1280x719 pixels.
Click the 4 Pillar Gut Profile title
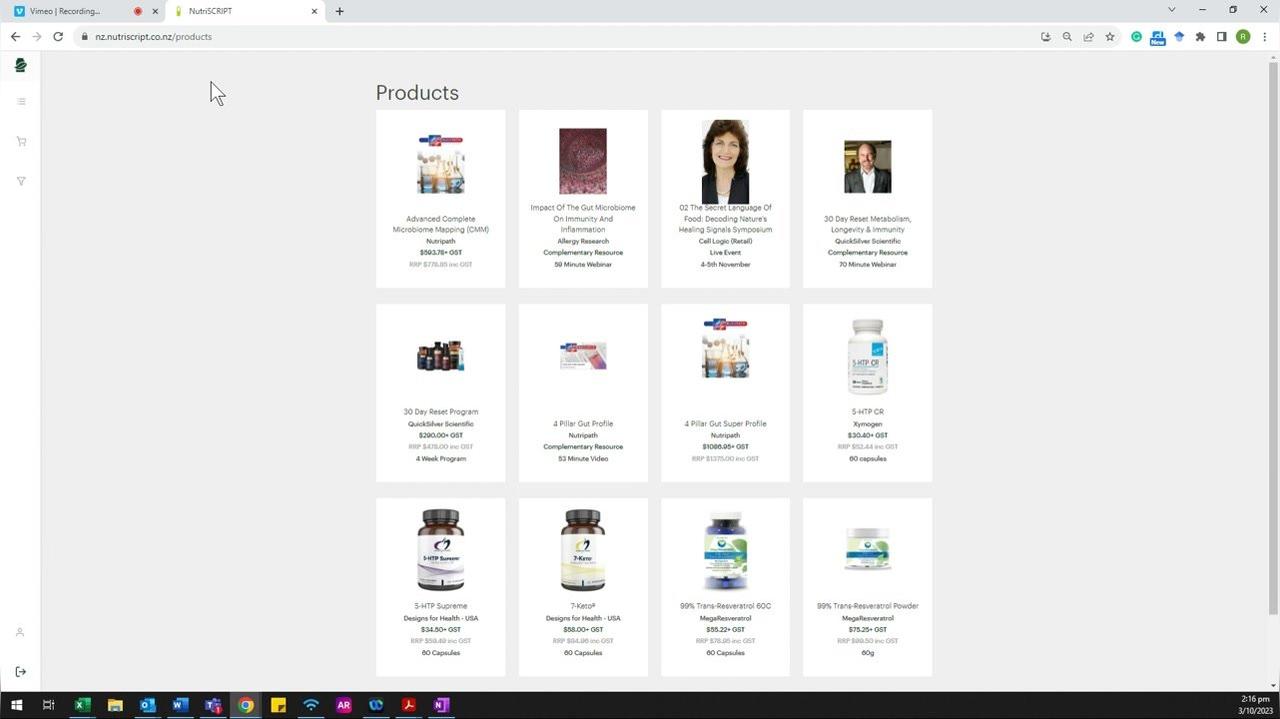click(x=583, y=424)
